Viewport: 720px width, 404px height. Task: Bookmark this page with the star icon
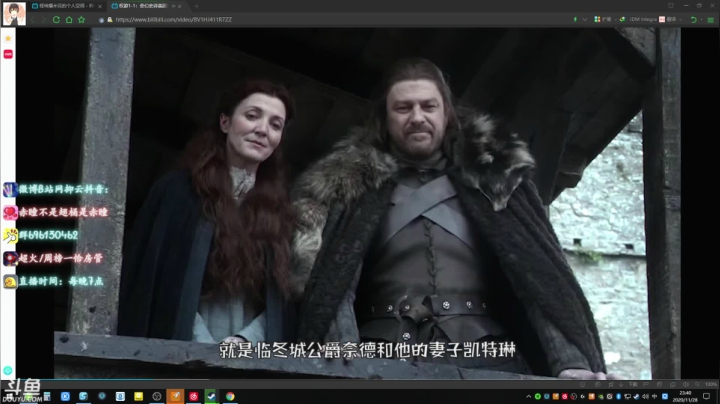[x=81, y=20]
